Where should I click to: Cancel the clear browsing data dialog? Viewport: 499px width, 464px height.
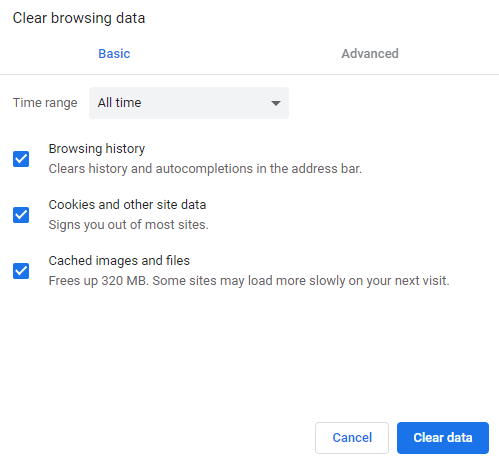coord(352,438)
